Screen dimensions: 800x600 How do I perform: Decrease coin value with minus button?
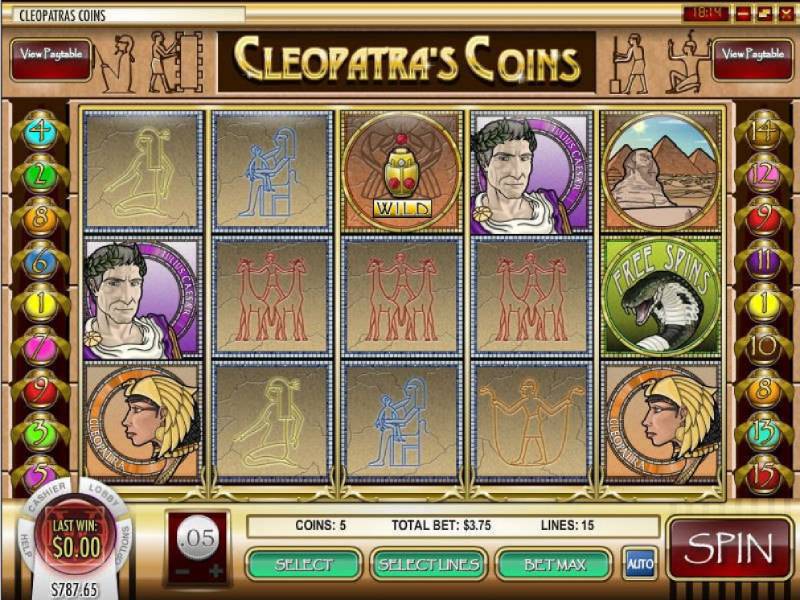[x=183, y=571]
